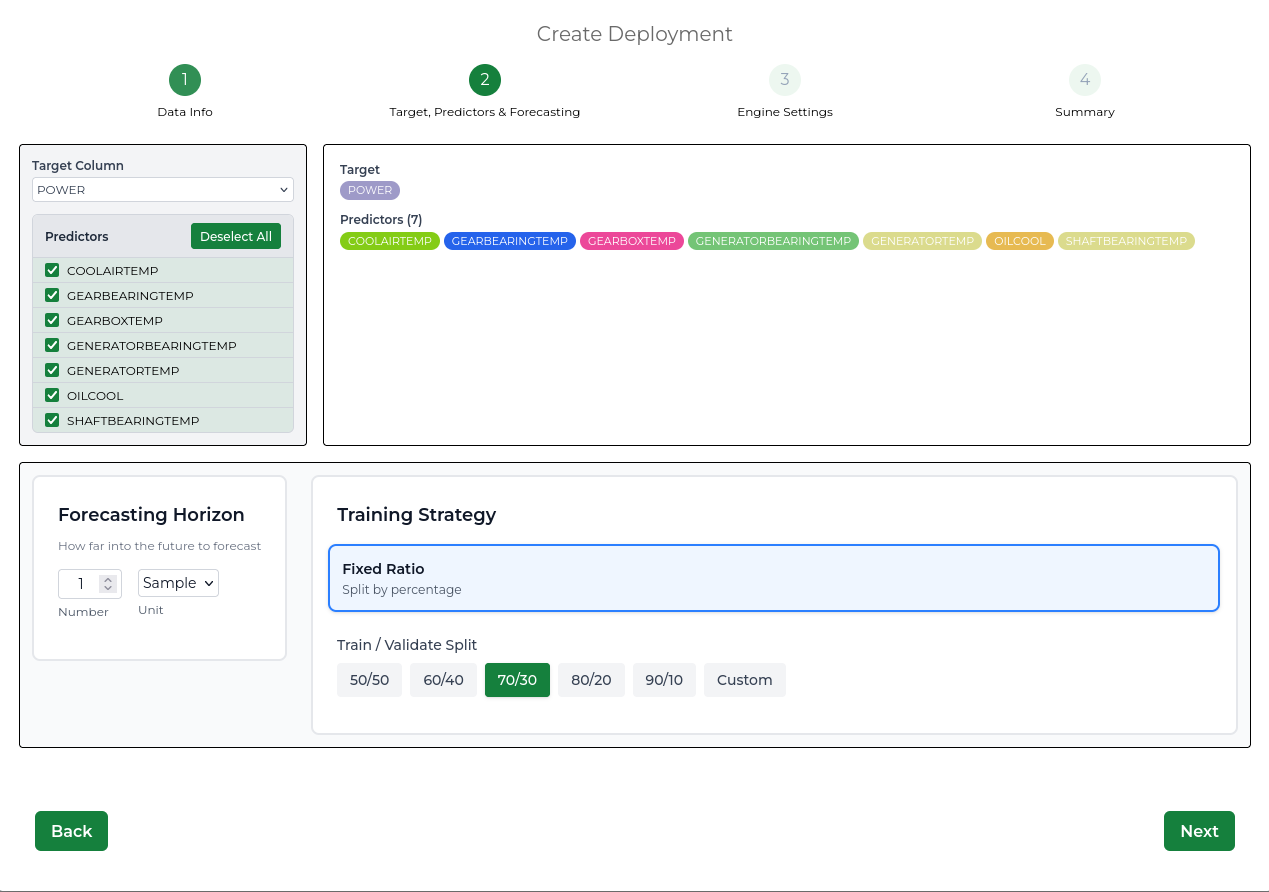This screenshot has width=1269, height=892.
Task: Click the COOLAIRTEMP label in predictors list
Action: [x=112, y=271]
